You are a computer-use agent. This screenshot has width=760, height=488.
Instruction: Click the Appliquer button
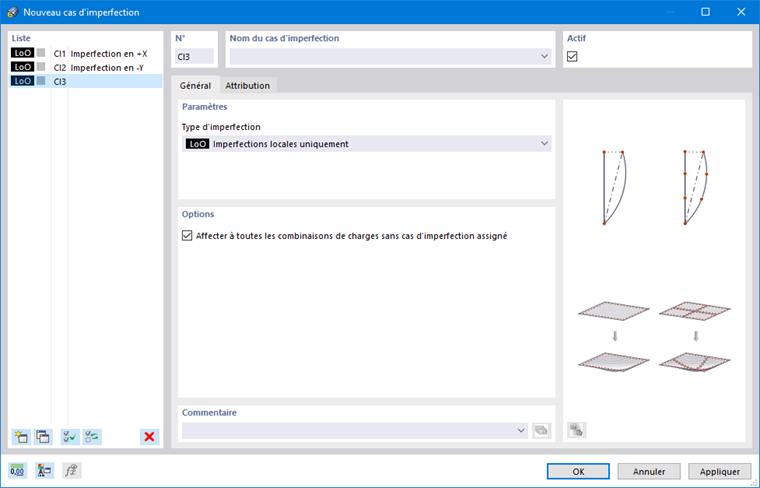tap(720, 471)
